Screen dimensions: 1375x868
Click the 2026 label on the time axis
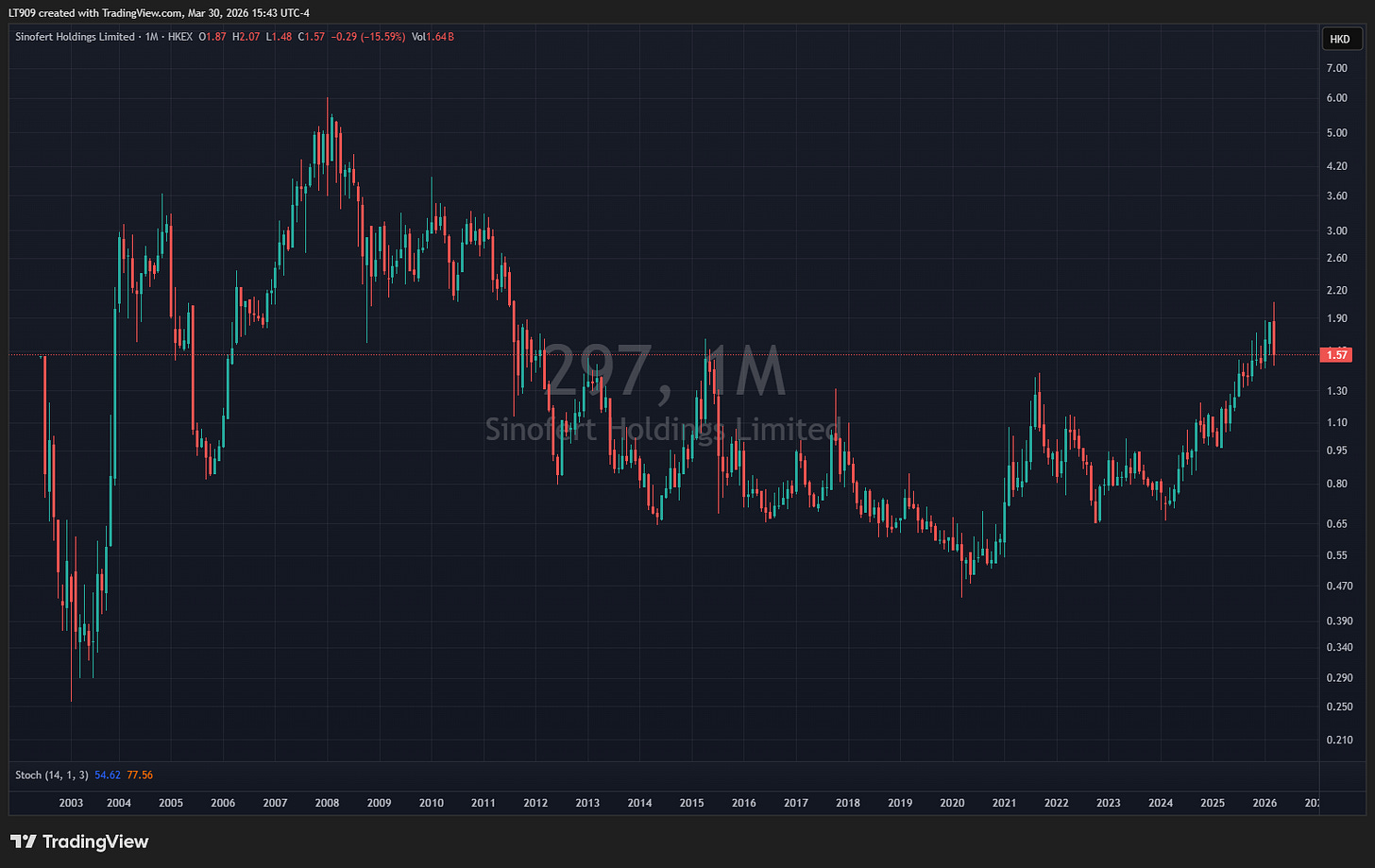point(1265,804)
